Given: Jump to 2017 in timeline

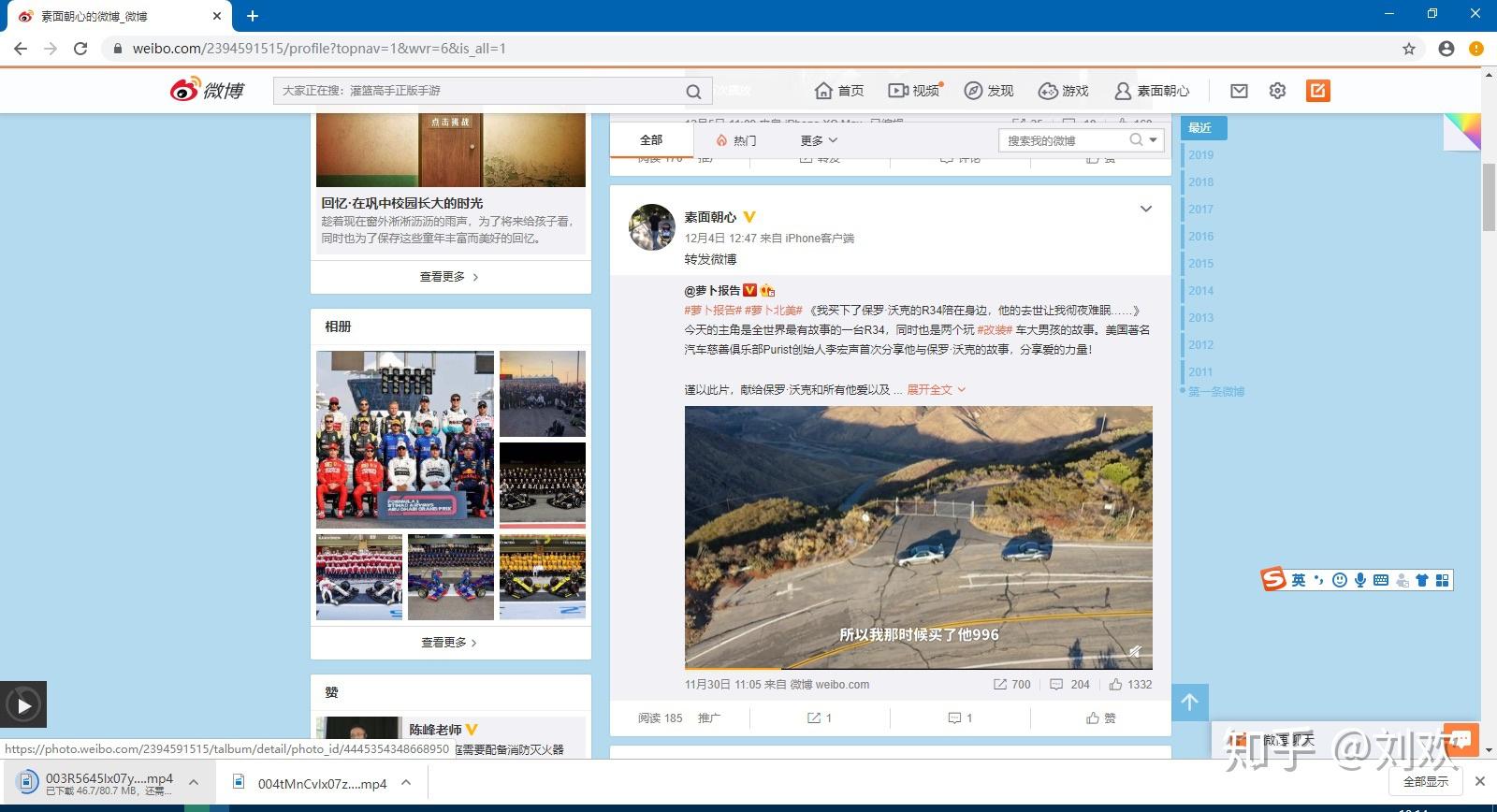Looking at the screenshot, I should [1200, 210].
